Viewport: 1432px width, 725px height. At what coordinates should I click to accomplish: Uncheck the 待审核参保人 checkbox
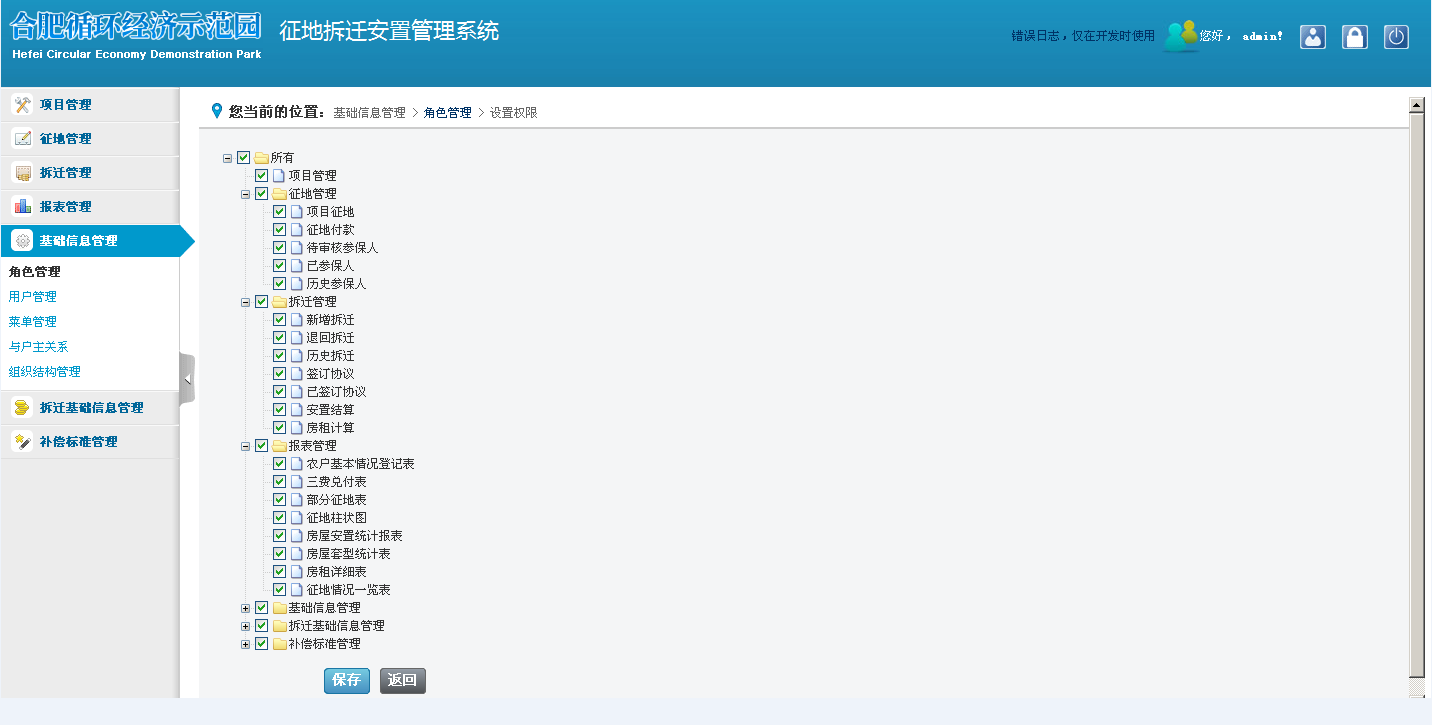pyautogui.click(x=280, y=248)
